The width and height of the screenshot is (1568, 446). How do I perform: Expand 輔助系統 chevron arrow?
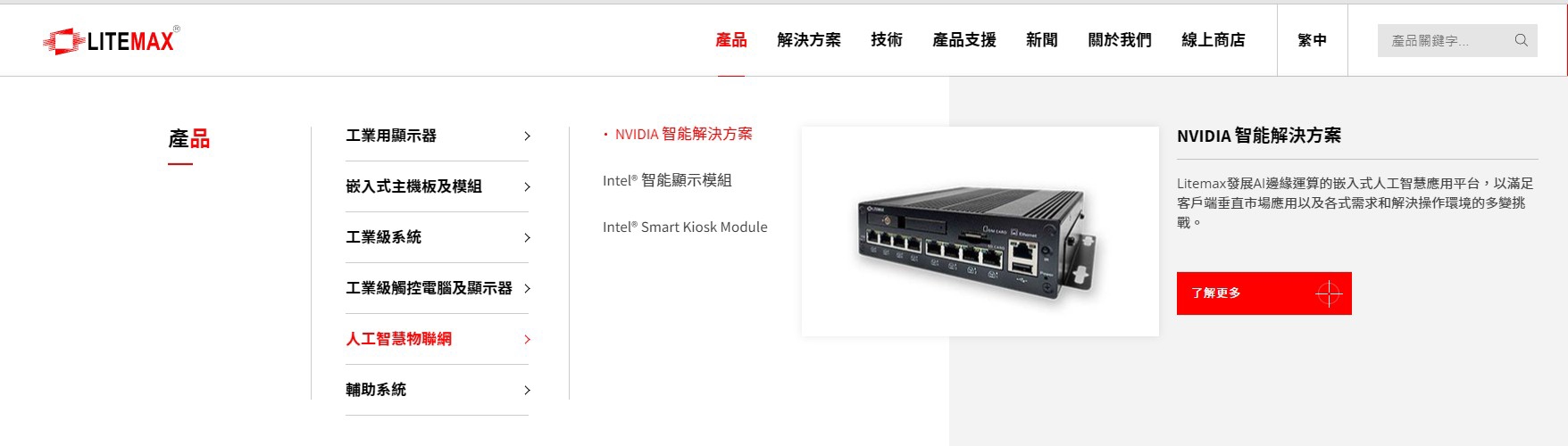pyautogui.click(x=527, y=391)
